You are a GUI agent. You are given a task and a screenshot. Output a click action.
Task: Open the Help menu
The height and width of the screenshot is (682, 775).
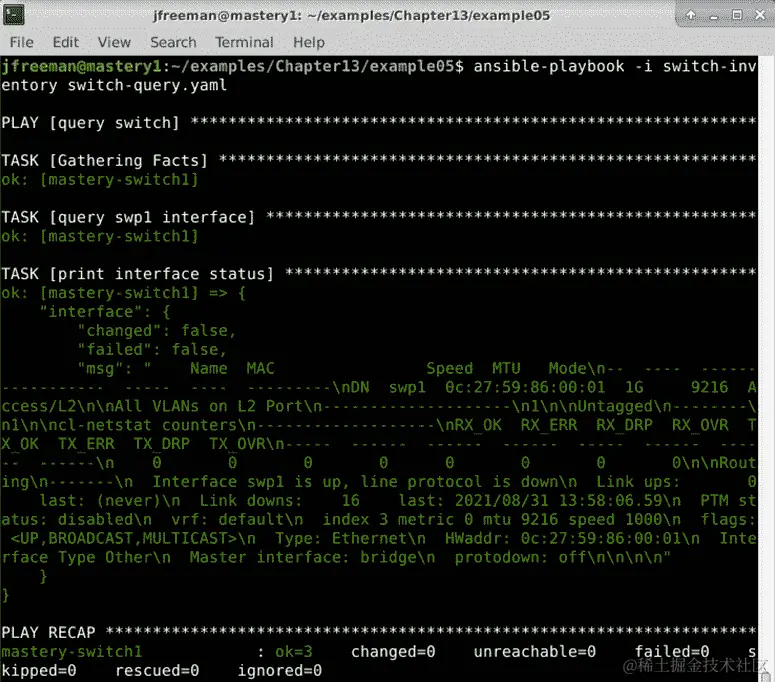click(x=309, y=43)
